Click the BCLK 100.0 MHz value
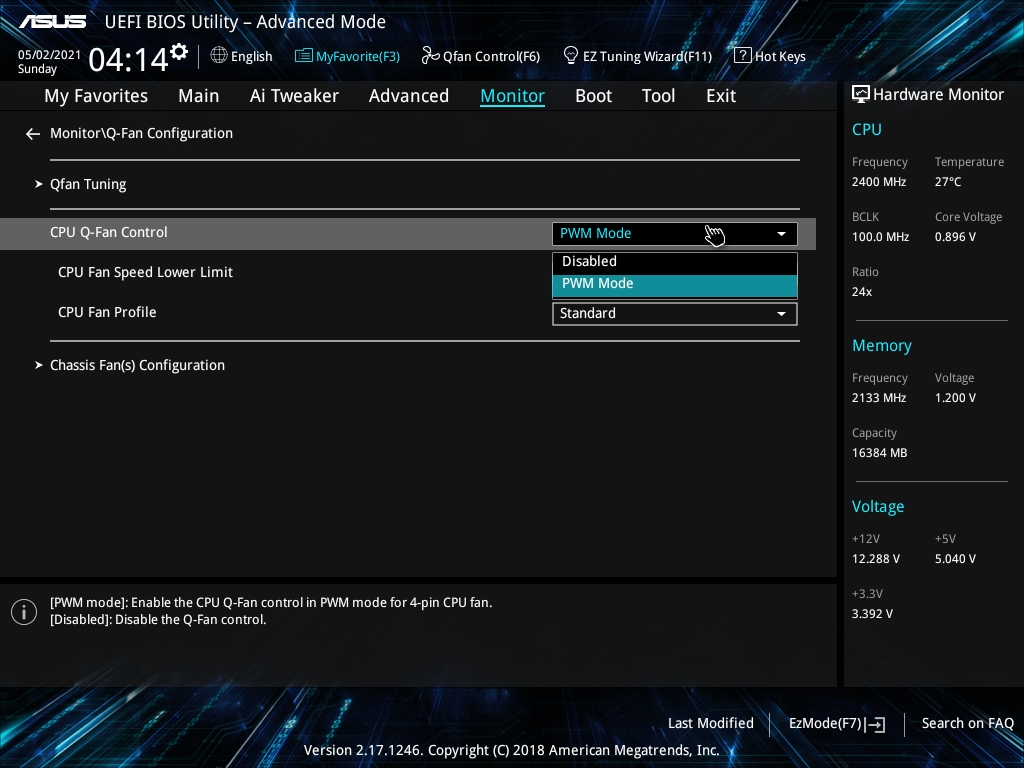 tap(880, 236)
